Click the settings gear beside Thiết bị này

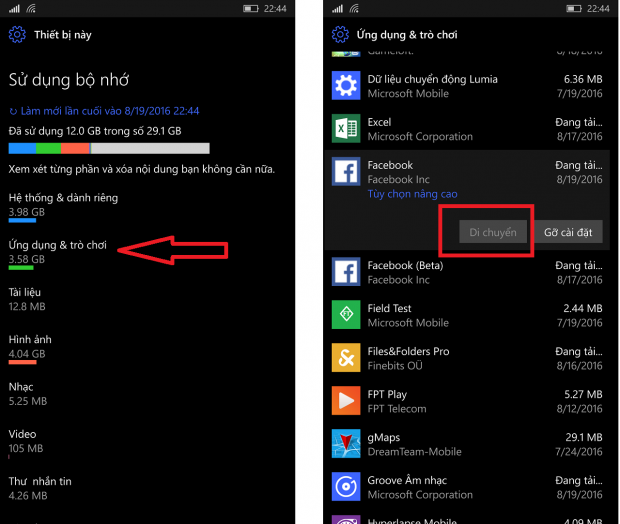(x=17, y=35)
